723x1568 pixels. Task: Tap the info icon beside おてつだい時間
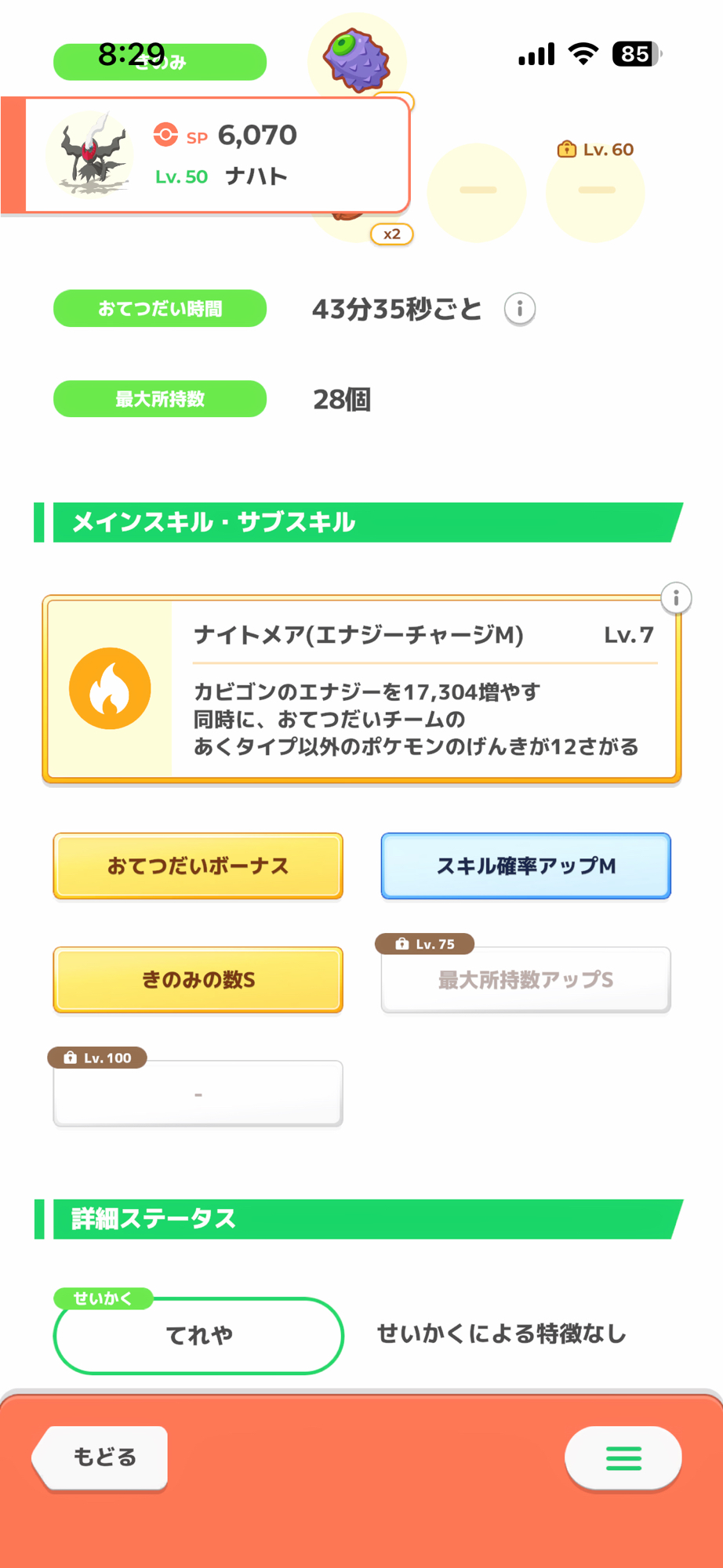[x=519, y=309]
